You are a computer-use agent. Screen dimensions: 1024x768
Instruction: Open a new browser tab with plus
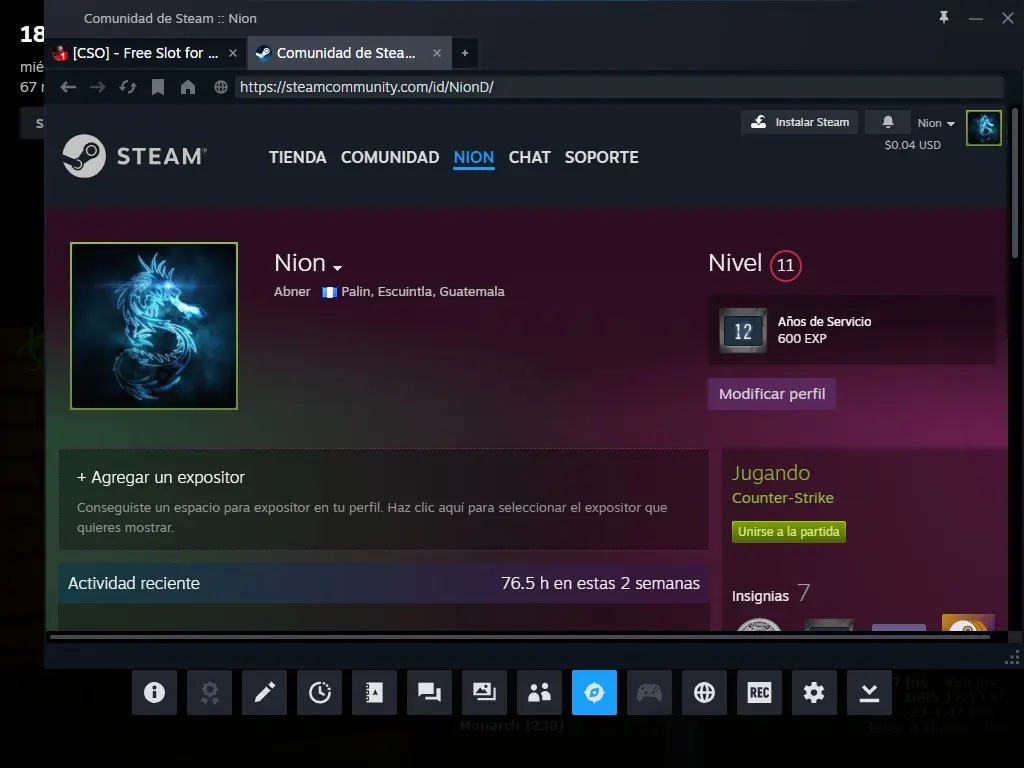point(465,53)
